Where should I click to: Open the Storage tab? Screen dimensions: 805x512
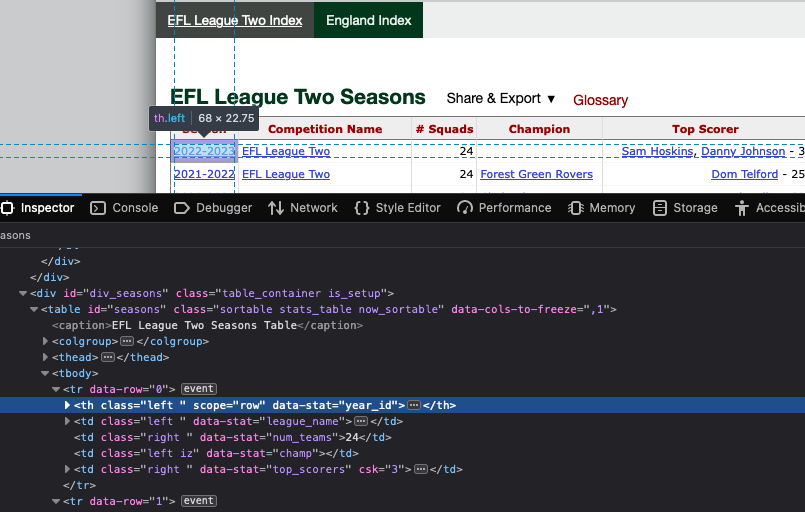pos(685,208)
